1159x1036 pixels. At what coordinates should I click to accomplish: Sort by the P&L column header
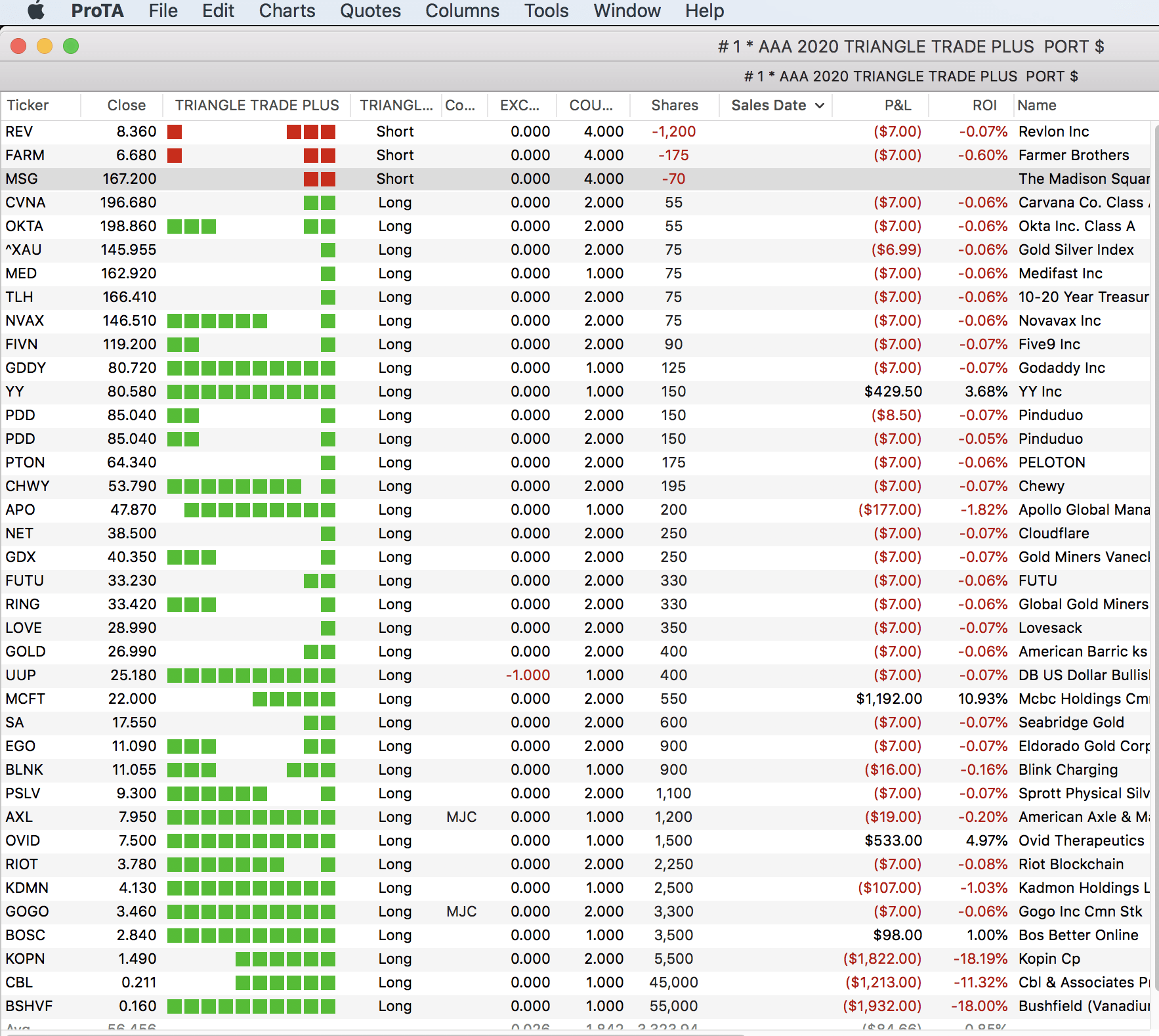pos(897,105)
